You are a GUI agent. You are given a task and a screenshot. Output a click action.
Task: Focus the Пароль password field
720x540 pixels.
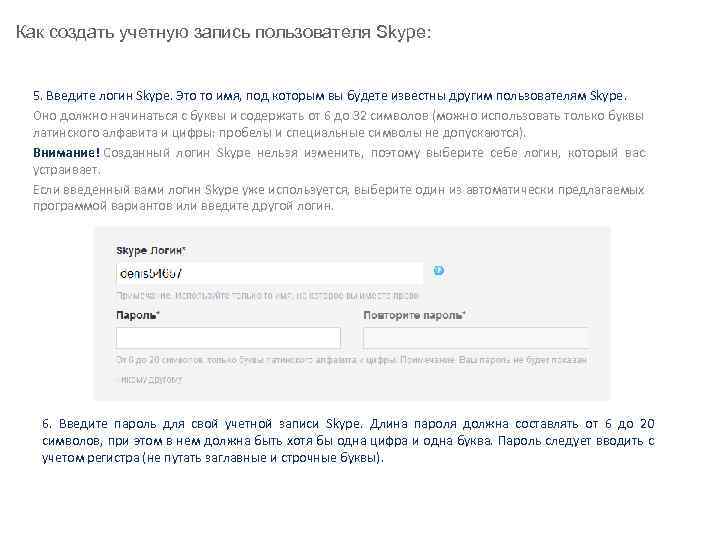[228, 338]
